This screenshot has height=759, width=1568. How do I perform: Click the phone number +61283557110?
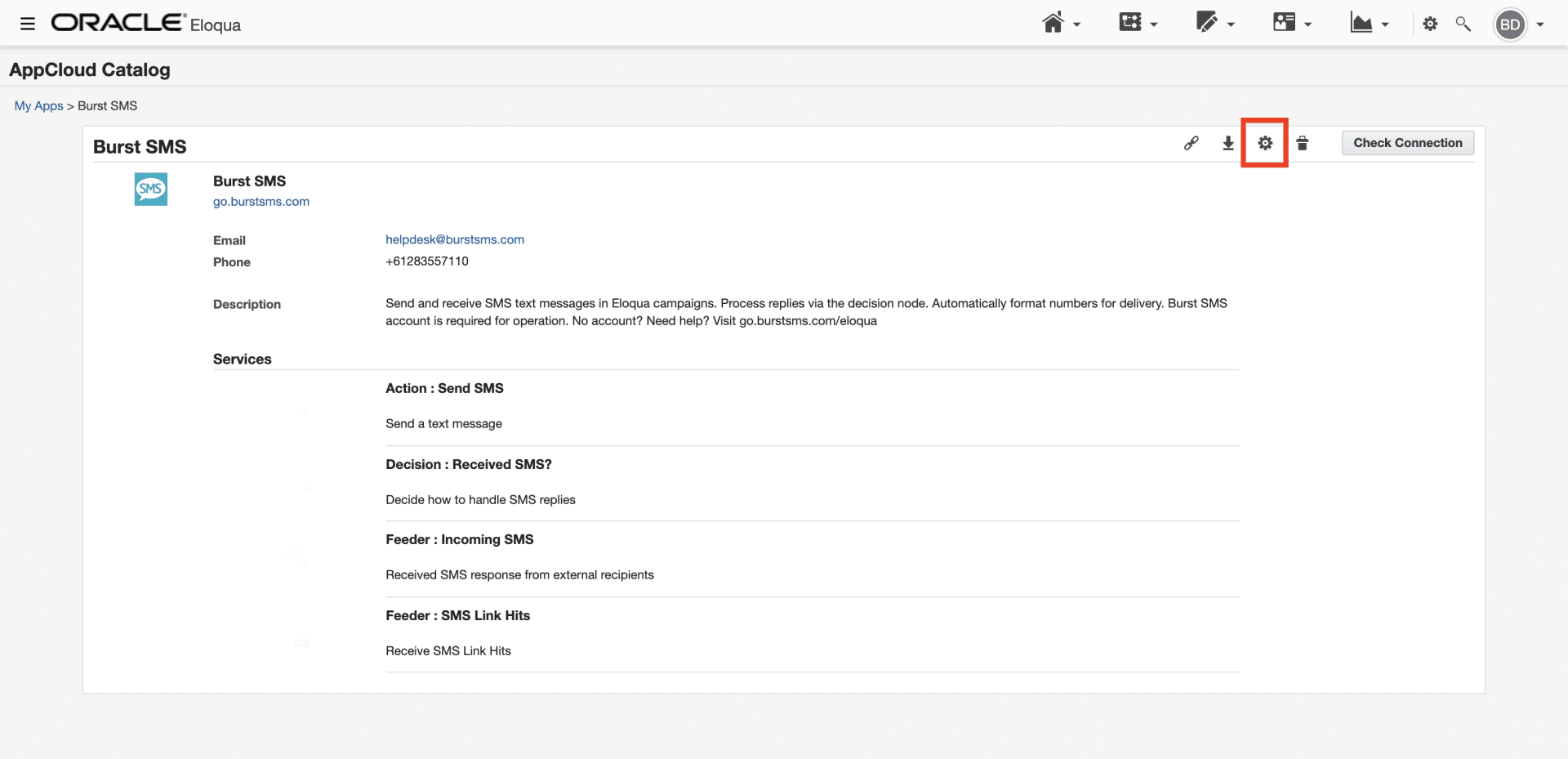[427, 261]
